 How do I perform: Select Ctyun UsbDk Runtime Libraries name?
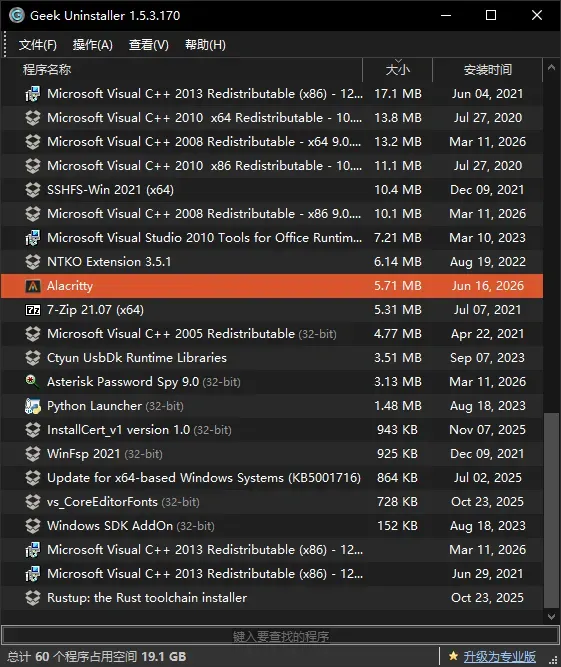pos(137,358)
